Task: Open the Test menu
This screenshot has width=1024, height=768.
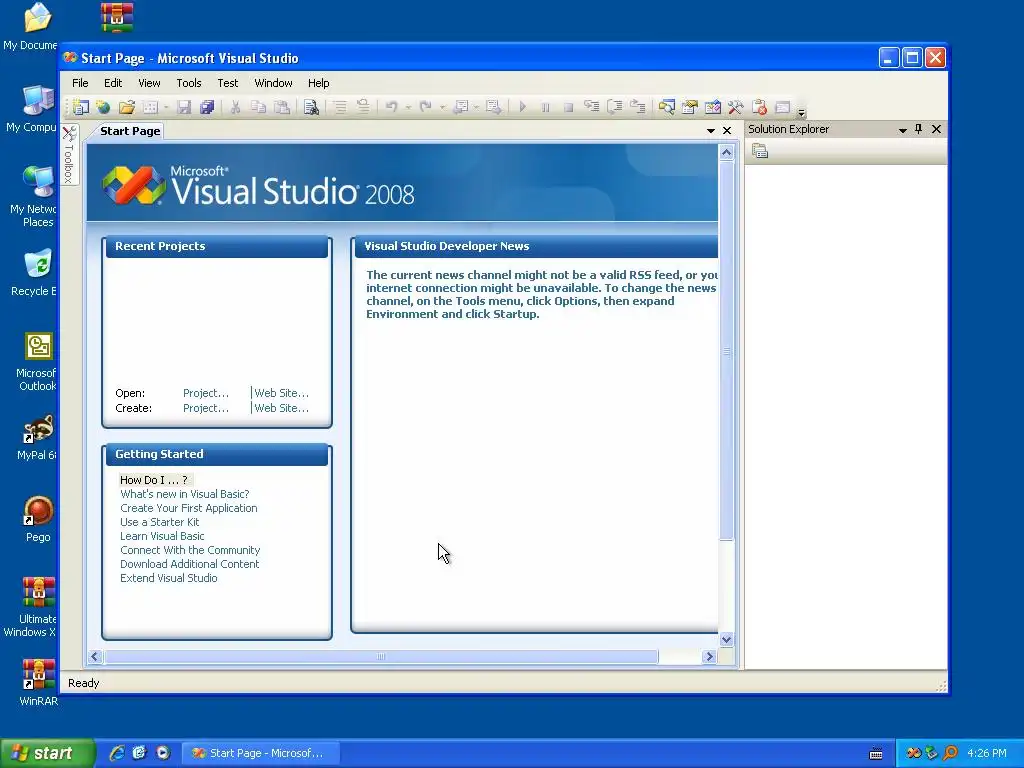Action: tap(228, 83)
